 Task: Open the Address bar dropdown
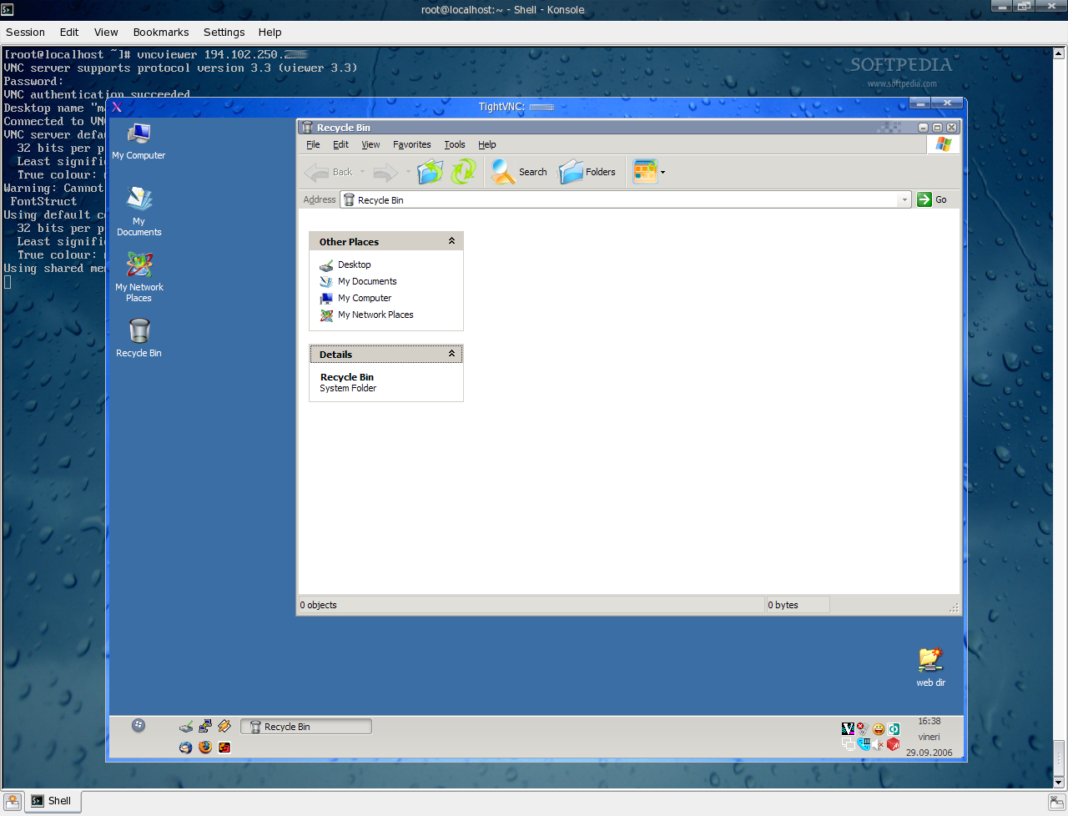(x=904, y=199)
